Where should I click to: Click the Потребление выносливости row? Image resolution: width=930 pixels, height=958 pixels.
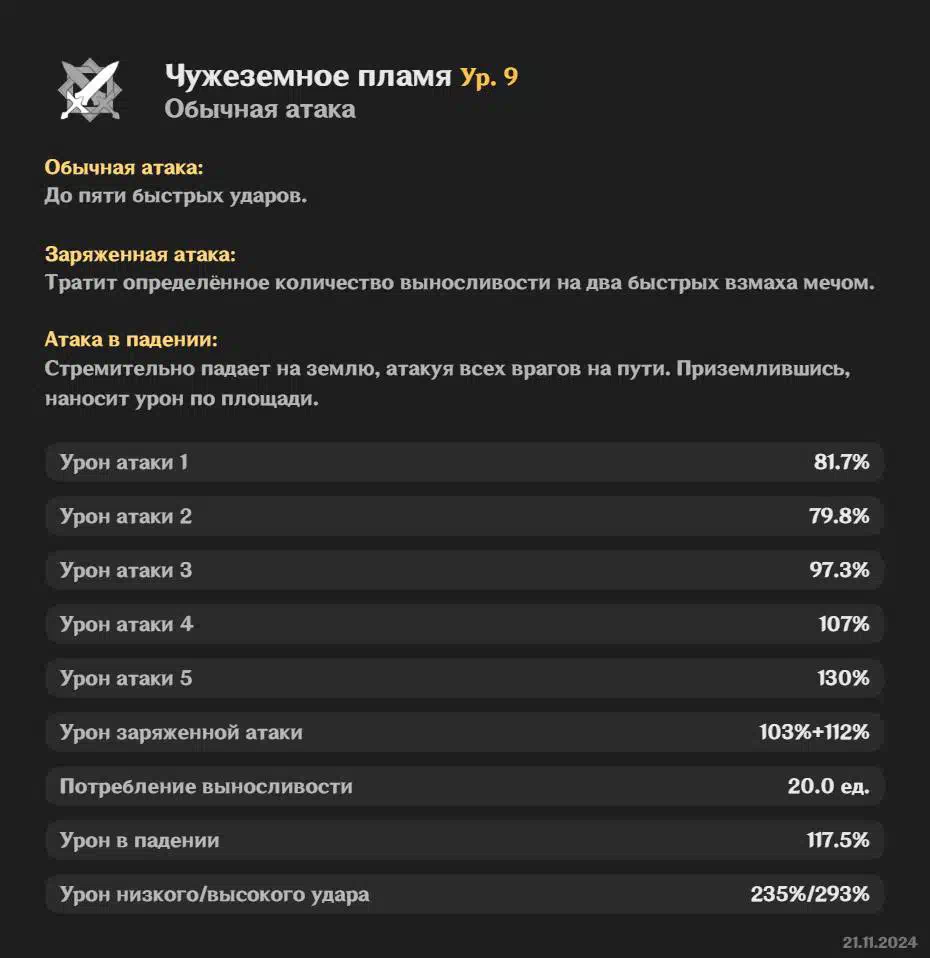click(x=464, y=786)
